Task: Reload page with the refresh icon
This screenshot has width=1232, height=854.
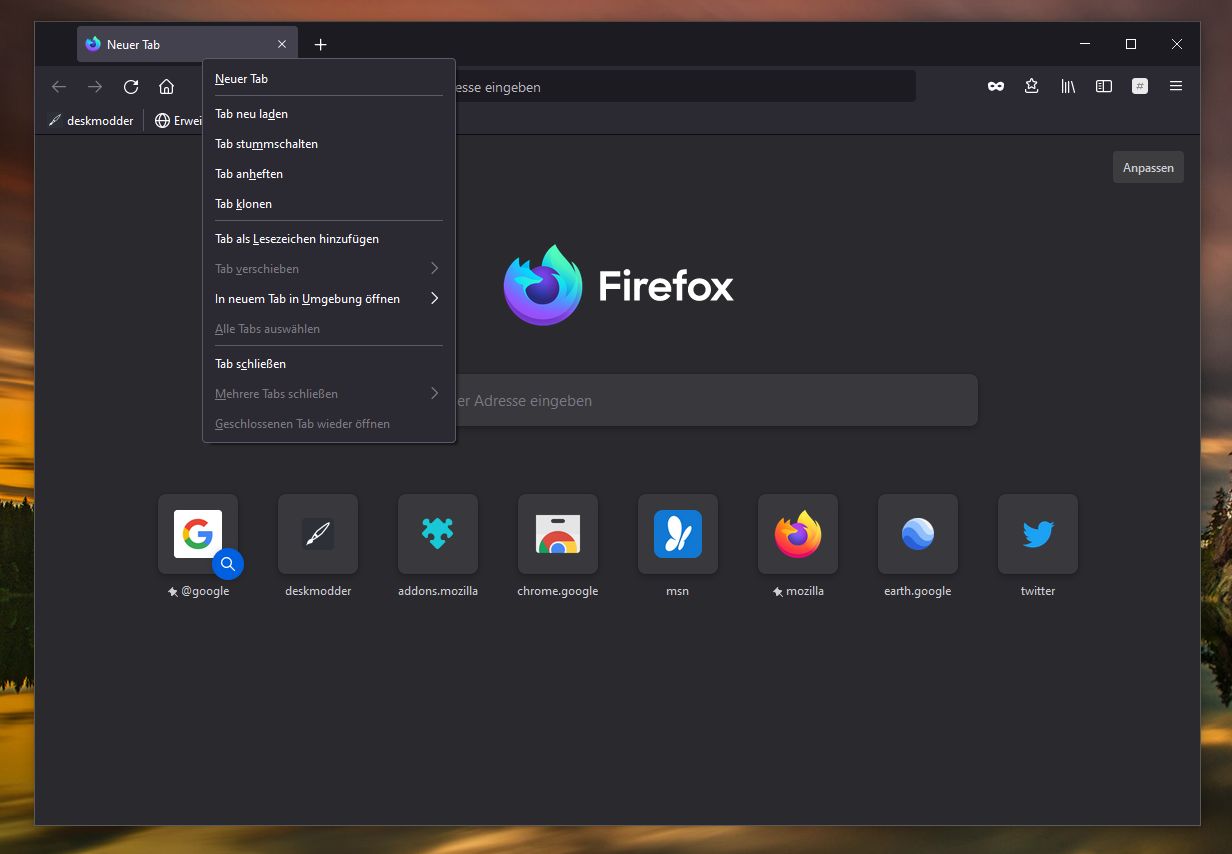Action: (131, 87)
